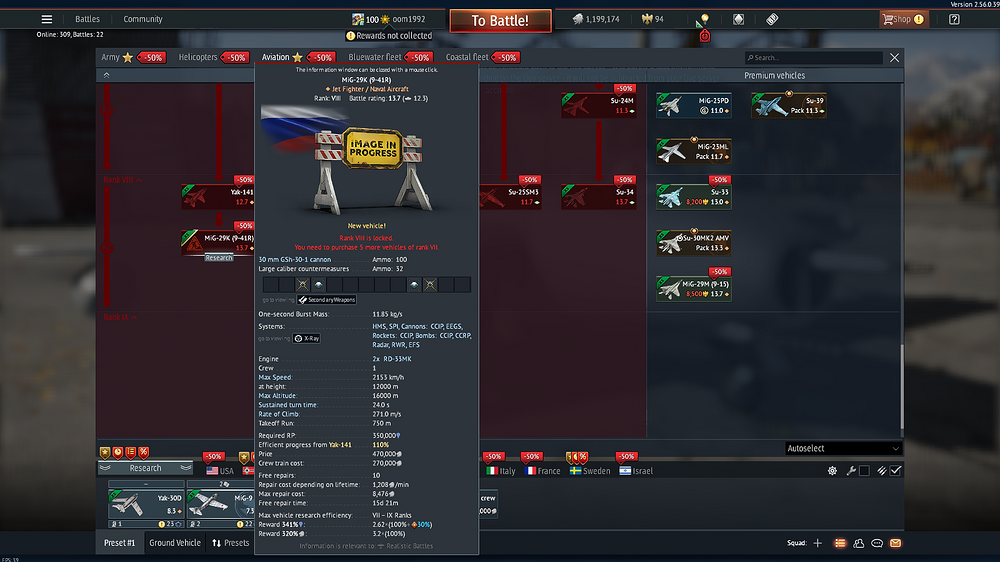This screenshot has height=562, width=1000.
Task: Open the chat speech bubble icon
Action: point(877,543)
